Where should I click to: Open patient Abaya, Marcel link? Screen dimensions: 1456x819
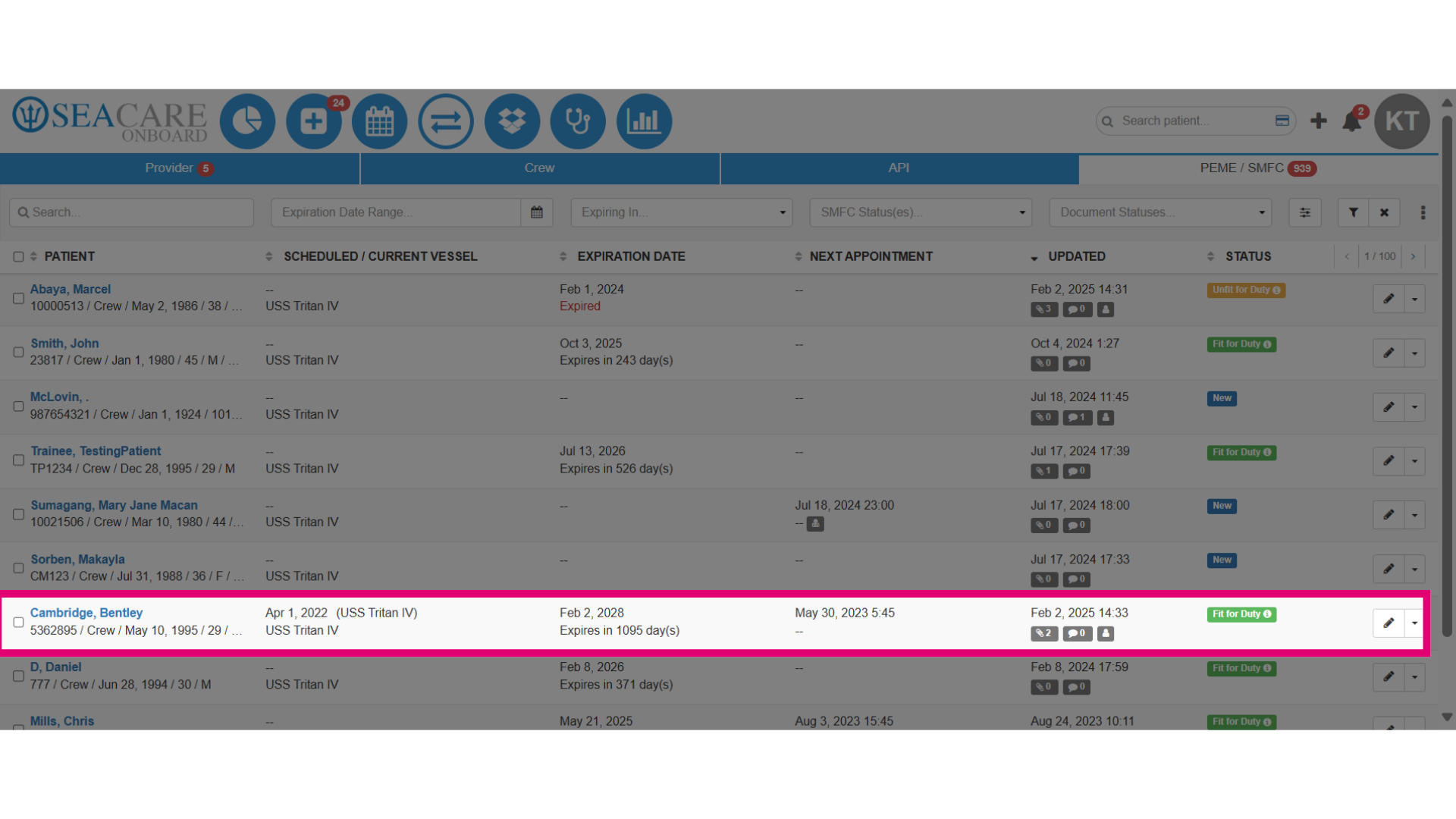71,289
